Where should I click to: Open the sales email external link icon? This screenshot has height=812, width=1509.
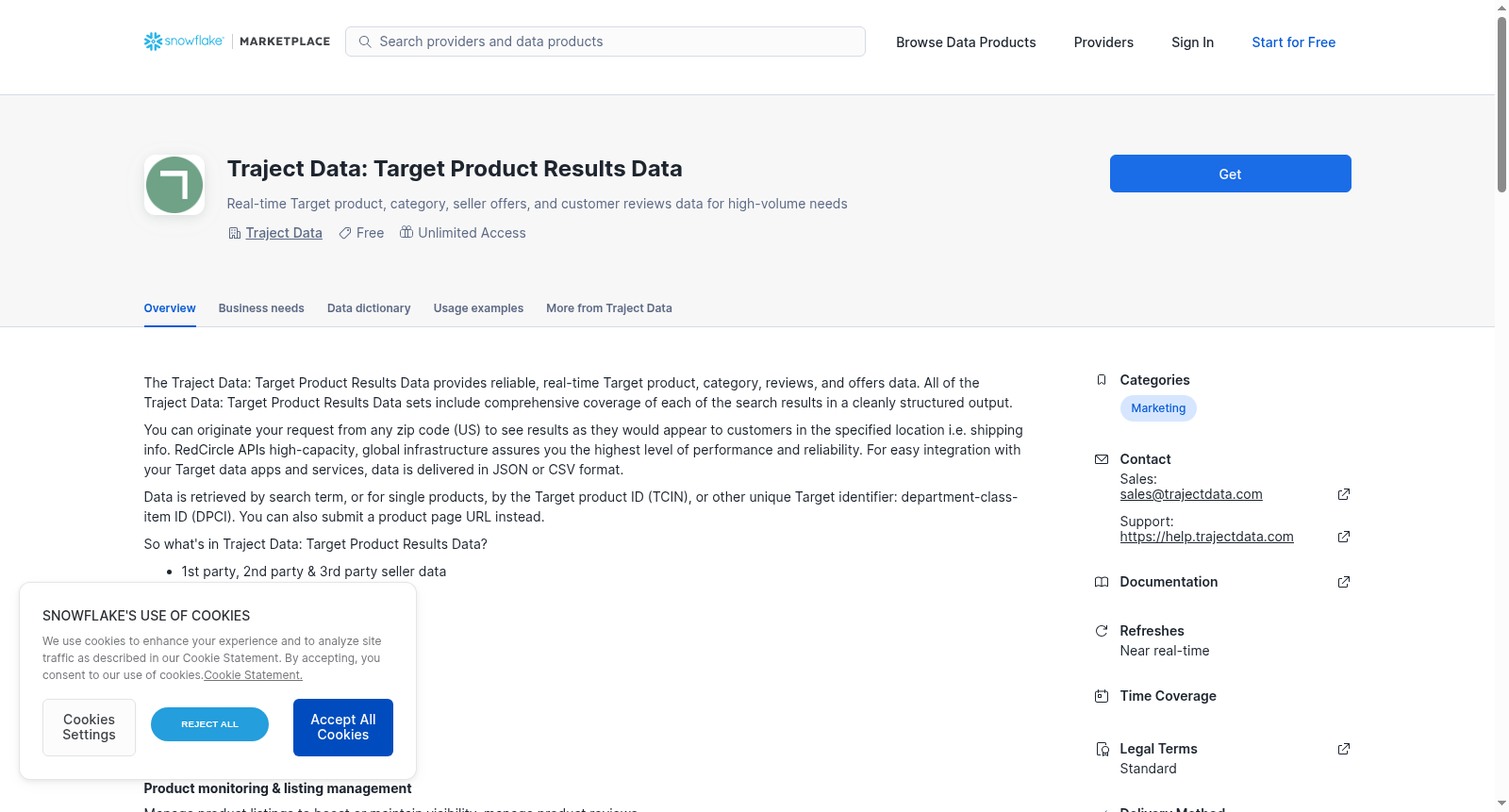point(1344,494)
